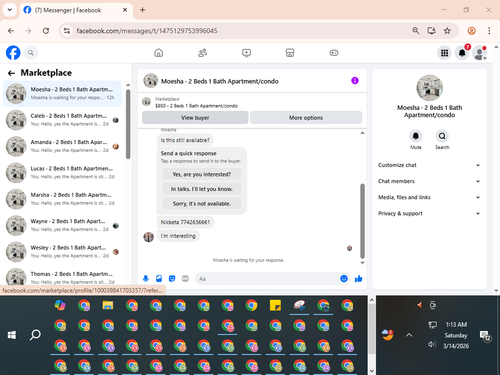The width and height of the screenshot is (500, 375).
Task: Send a thumbs-up like
Action: (x=359, y=279)
